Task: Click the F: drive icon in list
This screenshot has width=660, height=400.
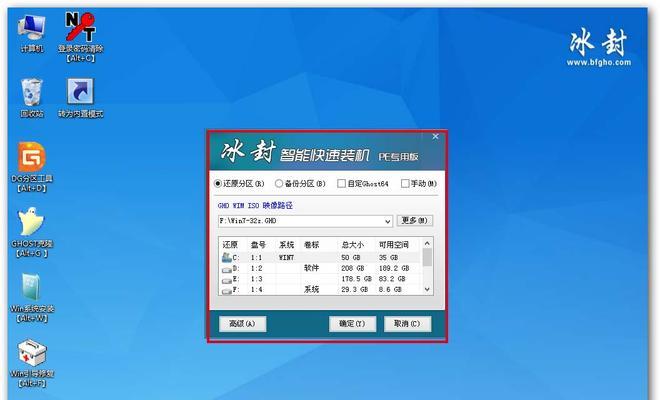Action: coord(226,290)
